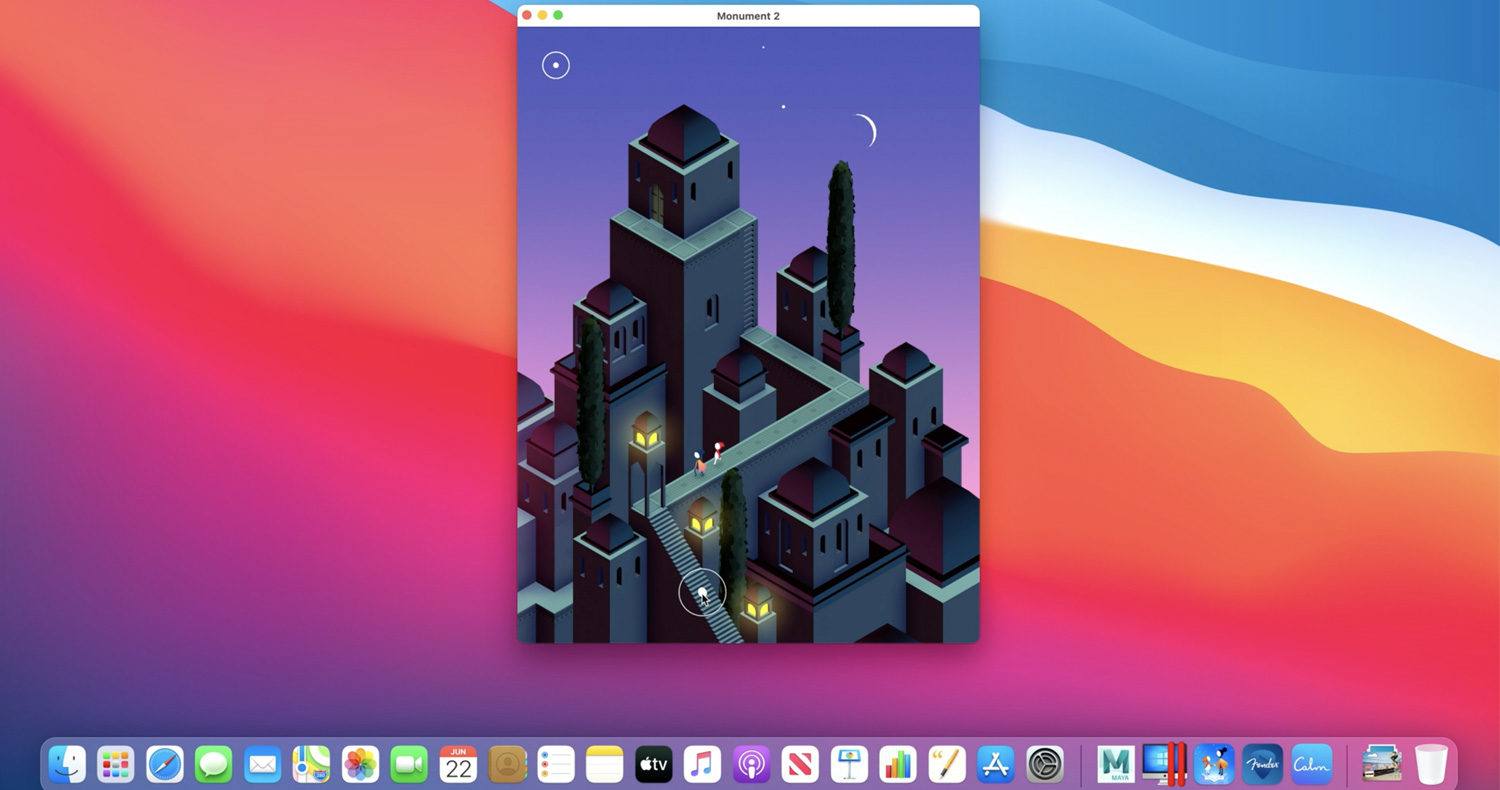The height and width of the screenshot is (790, 1500).
Task: Open the Calendar icon showing JUN 22
Action: coord(458,765)
